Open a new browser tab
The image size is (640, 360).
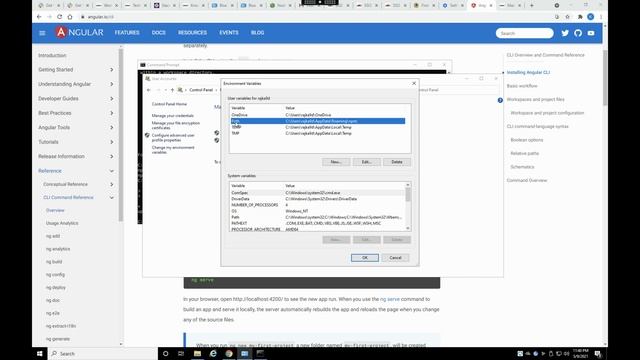click(x=531, y=5)
